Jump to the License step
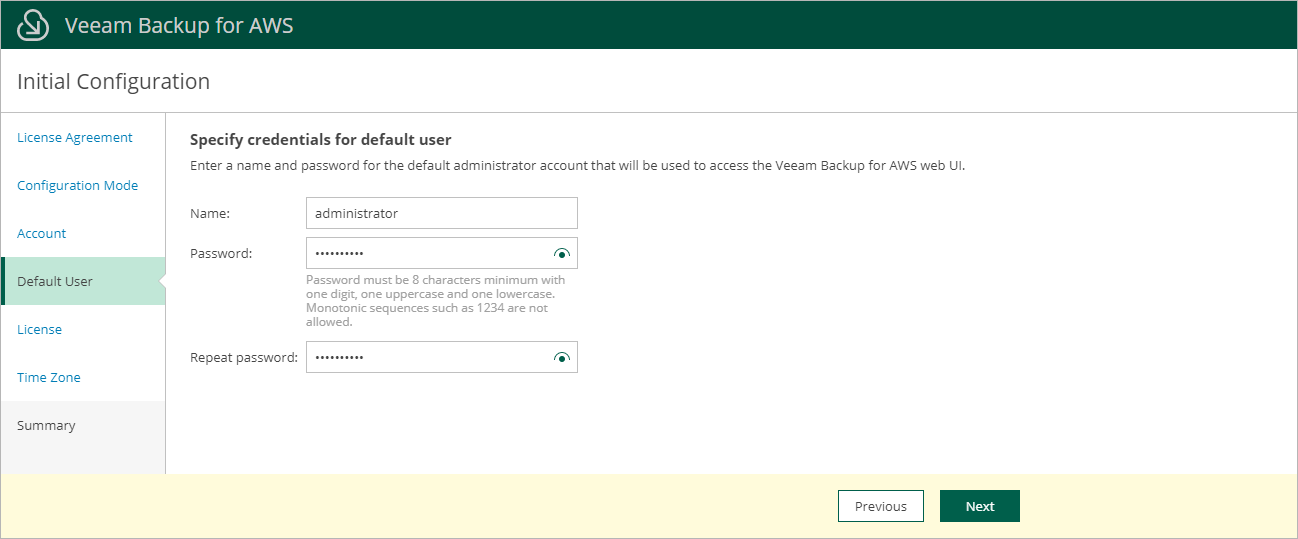Screen dimensions: 1298x539 [x=40, y=330]
